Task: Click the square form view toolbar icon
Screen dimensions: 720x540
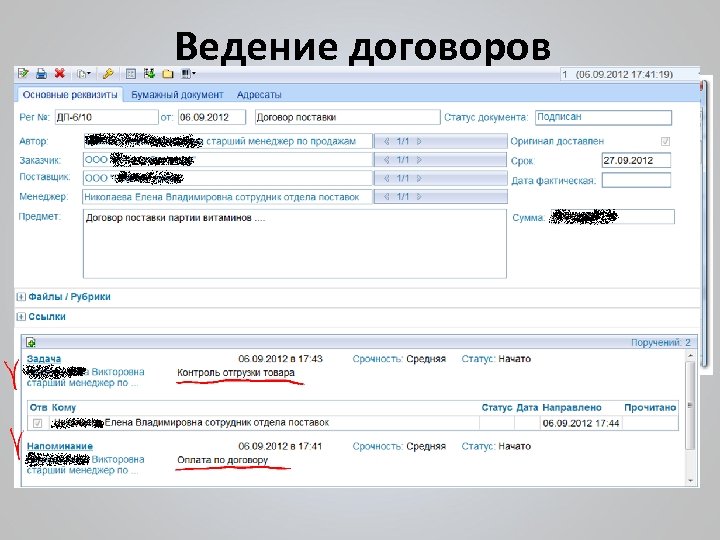Action: [131, 73]
